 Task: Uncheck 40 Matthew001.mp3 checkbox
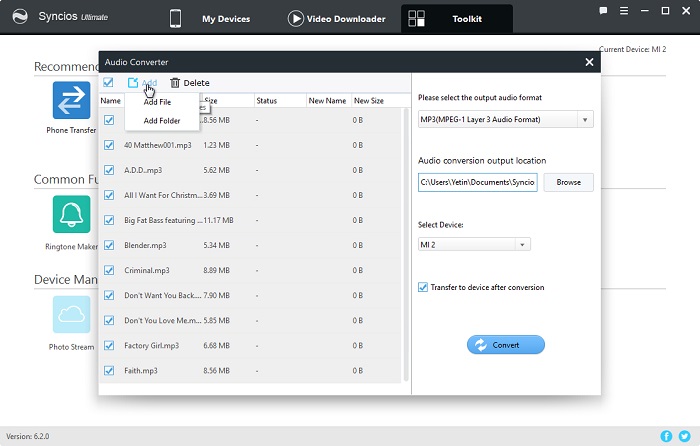point(109,145)
